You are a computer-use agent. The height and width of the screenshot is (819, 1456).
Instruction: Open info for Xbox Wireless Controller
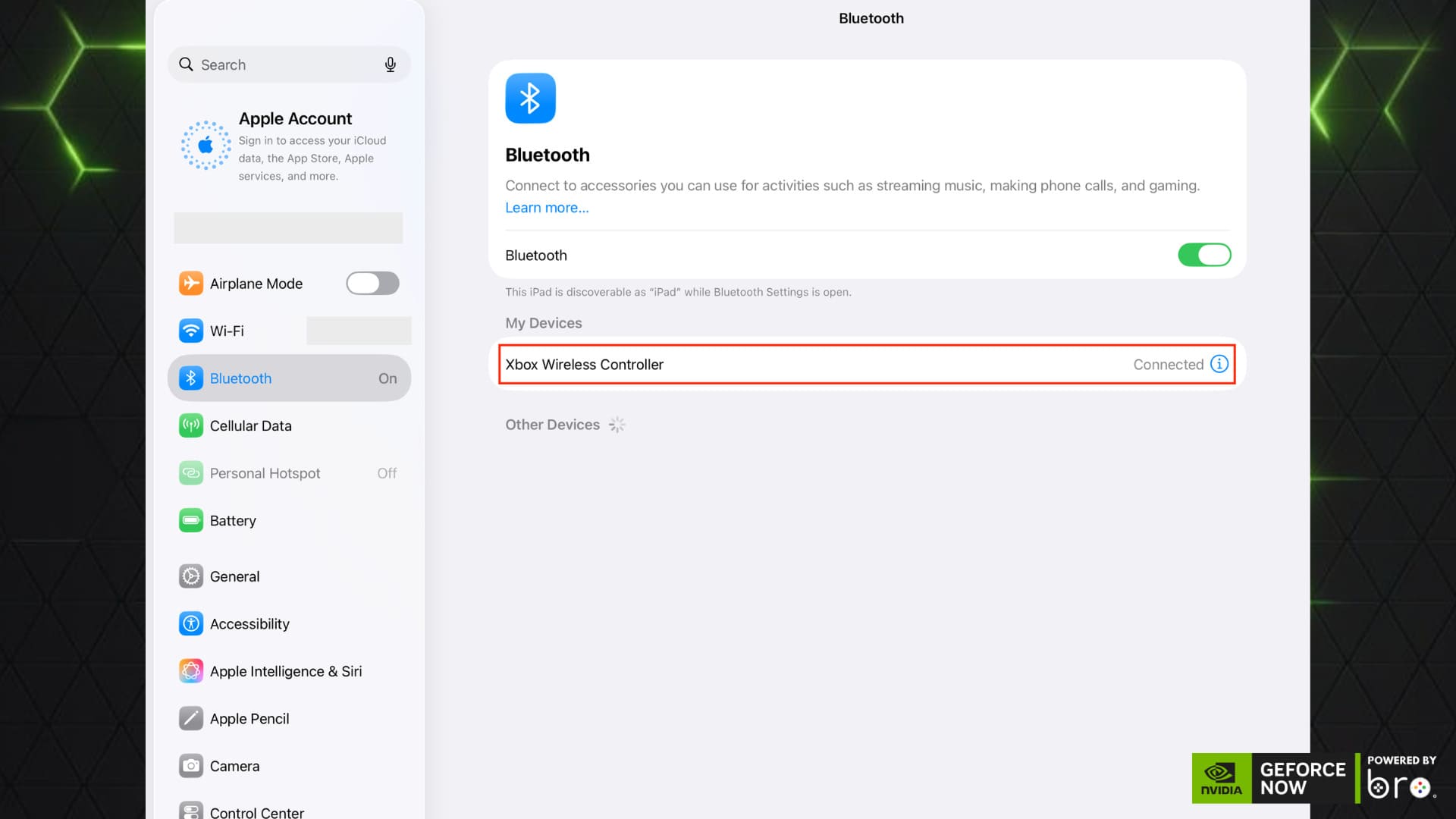pyautogui.click(x=1219, y=364)
